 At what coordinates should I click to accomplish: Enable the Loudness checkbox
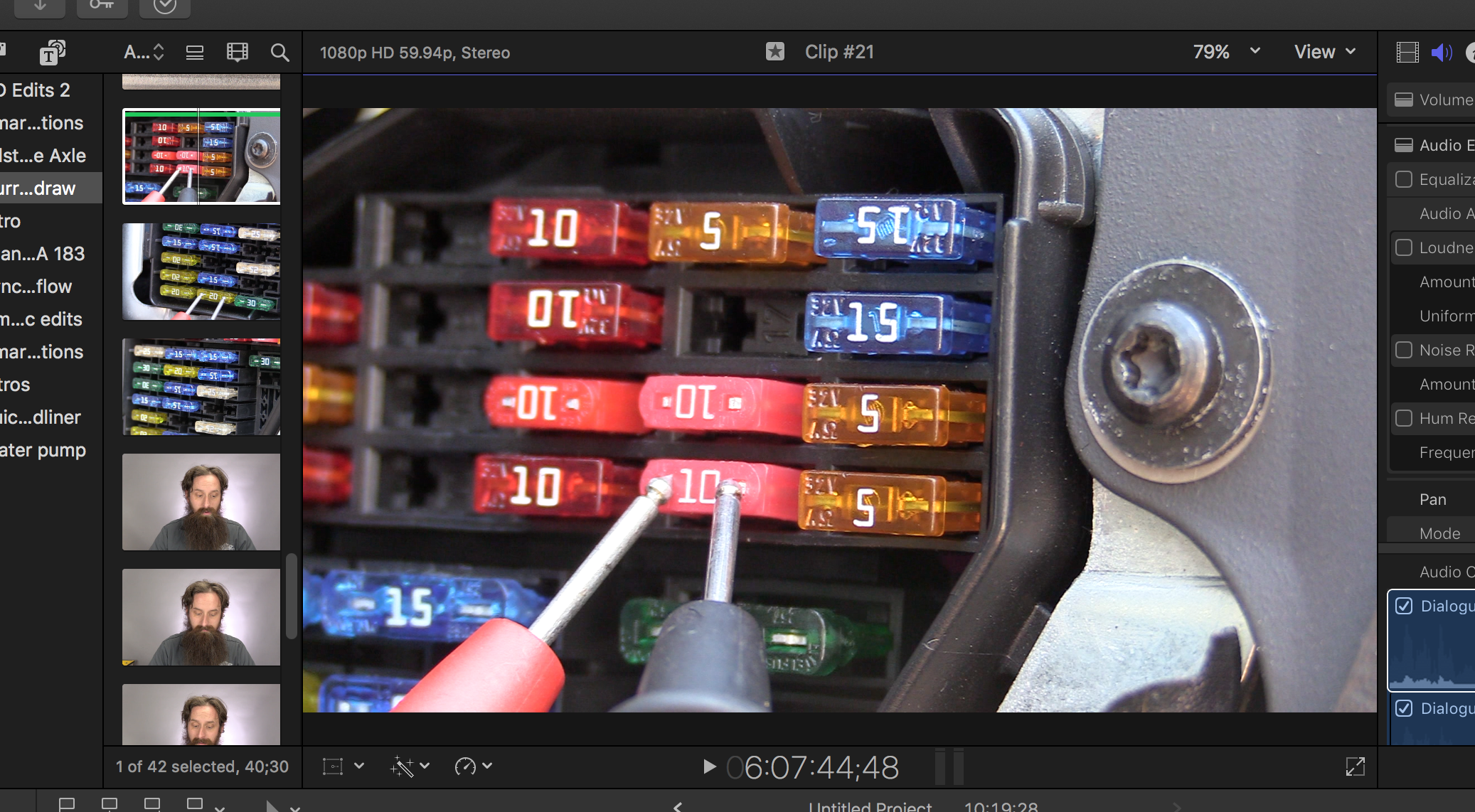1403,247
